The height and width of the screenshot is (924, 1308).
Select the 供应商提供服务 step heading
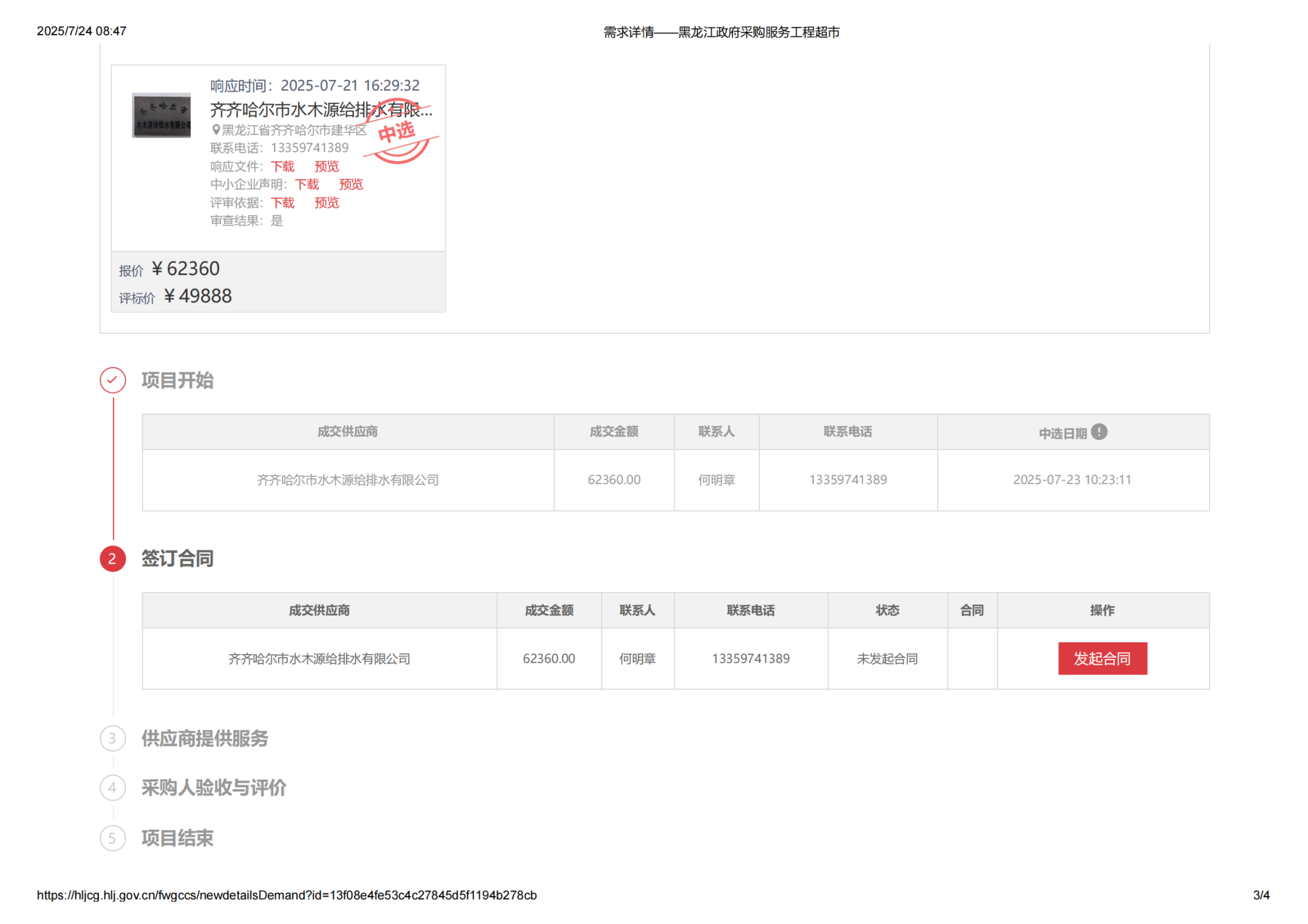tap(204, 738)
